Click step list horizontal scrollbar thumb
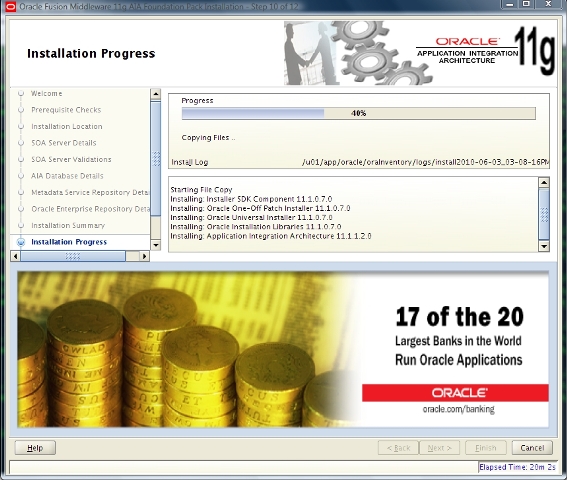The image size is (567, 480). coord(73,256)
